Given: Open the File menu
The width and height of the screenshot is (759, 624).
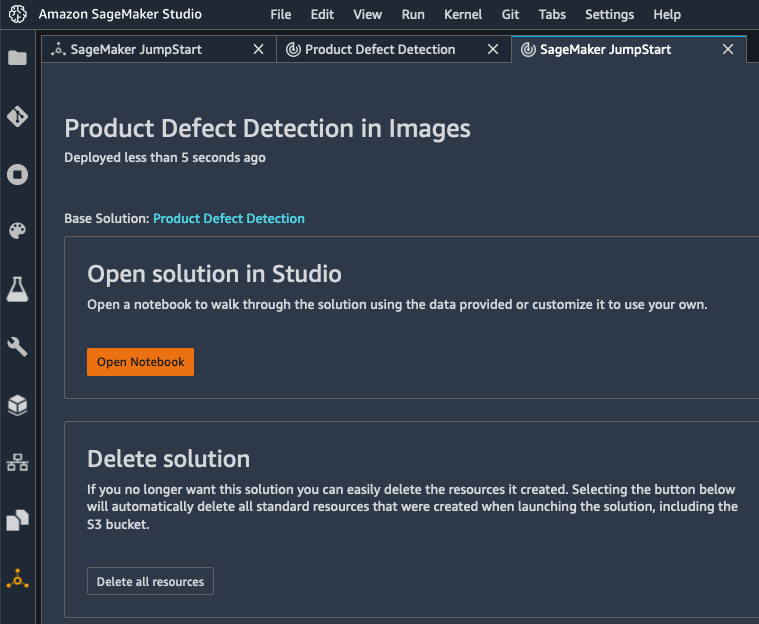Looking at the screenshot, I should coord(281,15).
